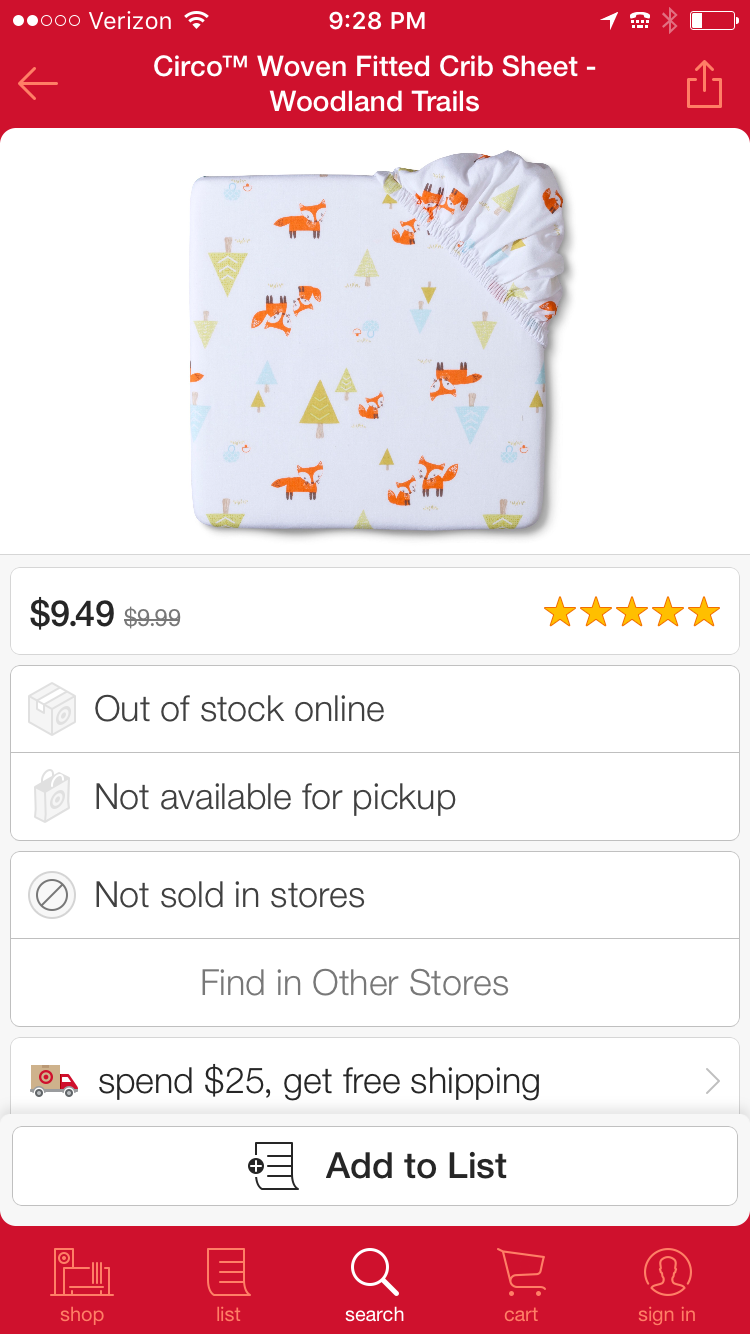Tap the delivery truck icon

pyautogui.click(x=54, y=1081)
